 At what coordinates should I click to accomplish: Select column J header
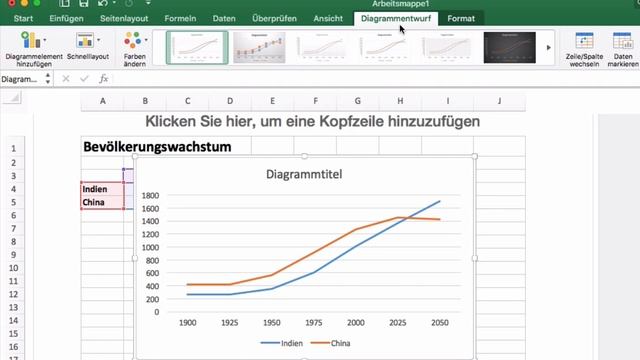pyautogui.click(x=499, y=101)
